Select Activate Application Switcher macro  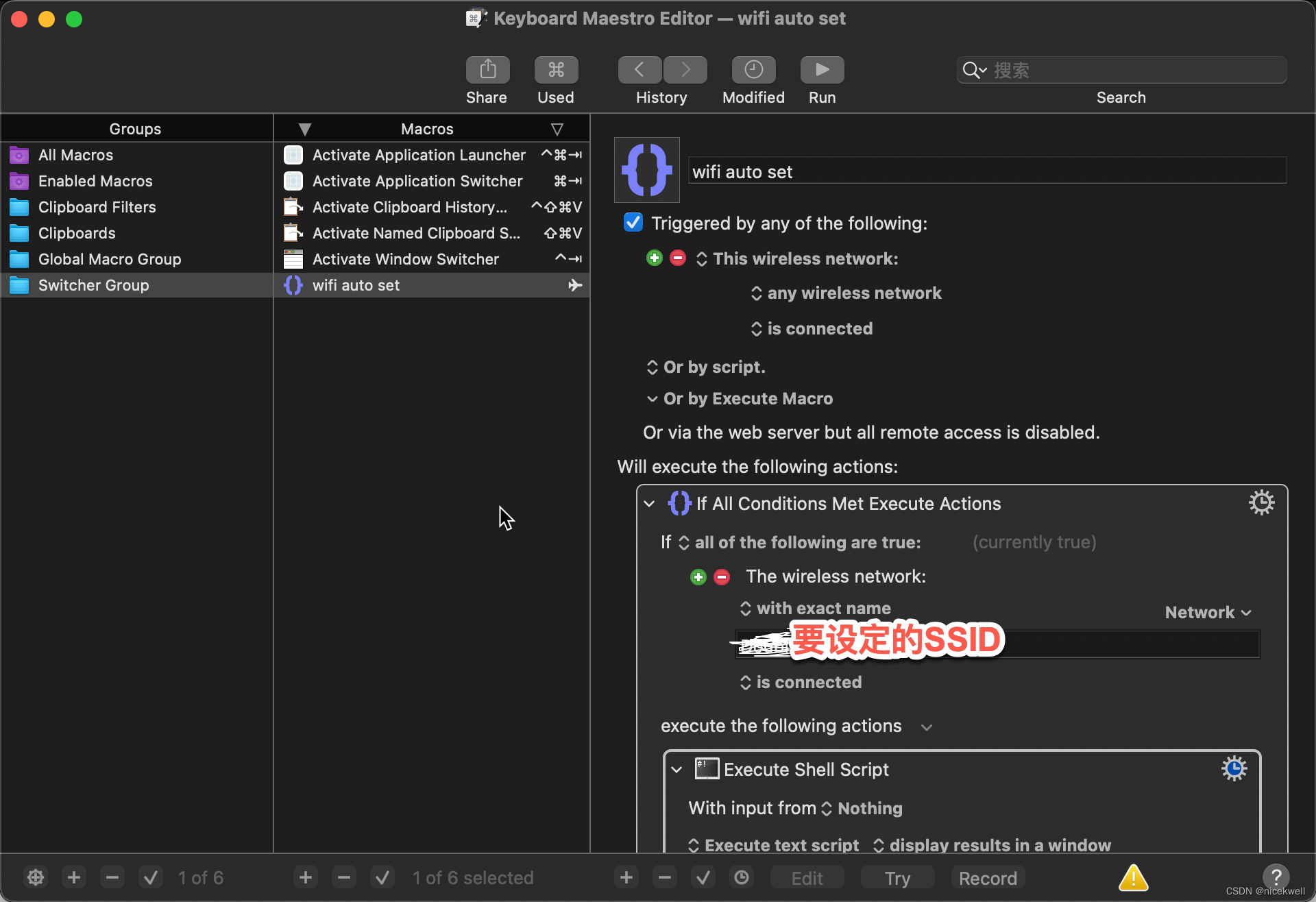coord(432,181)
